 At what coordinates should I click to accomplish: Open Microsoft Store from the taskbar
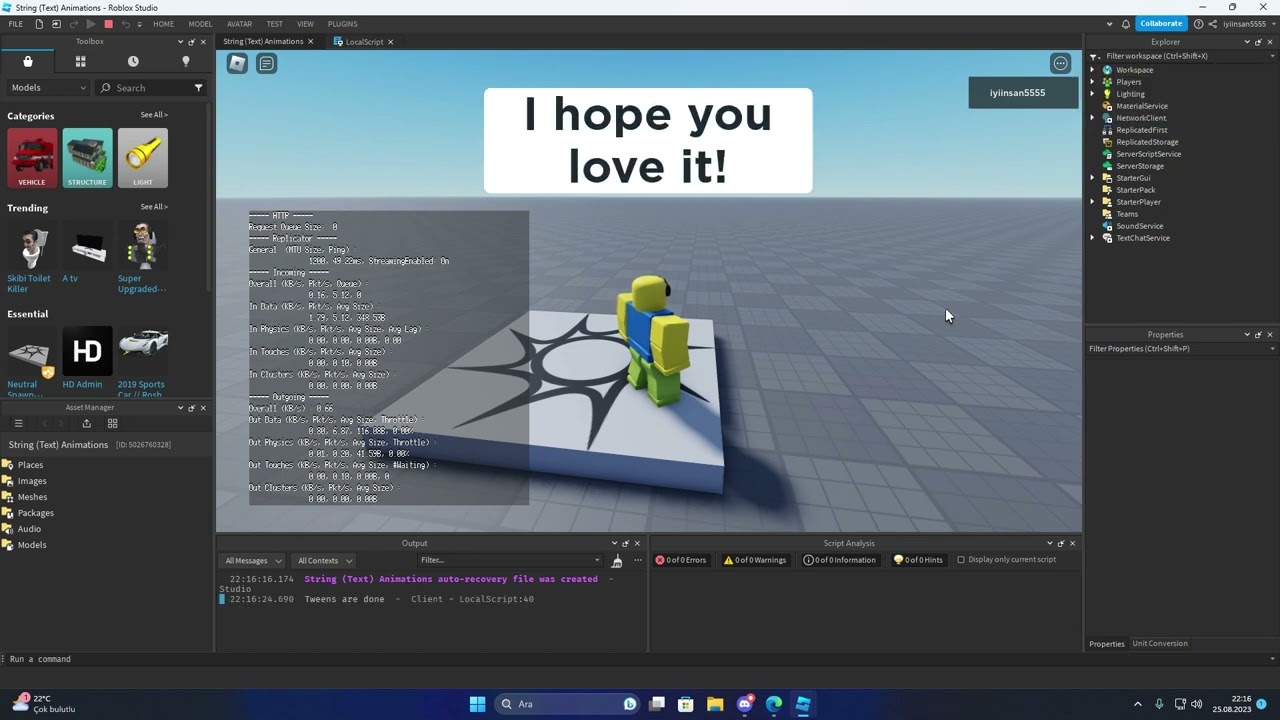tap(686, 704)
